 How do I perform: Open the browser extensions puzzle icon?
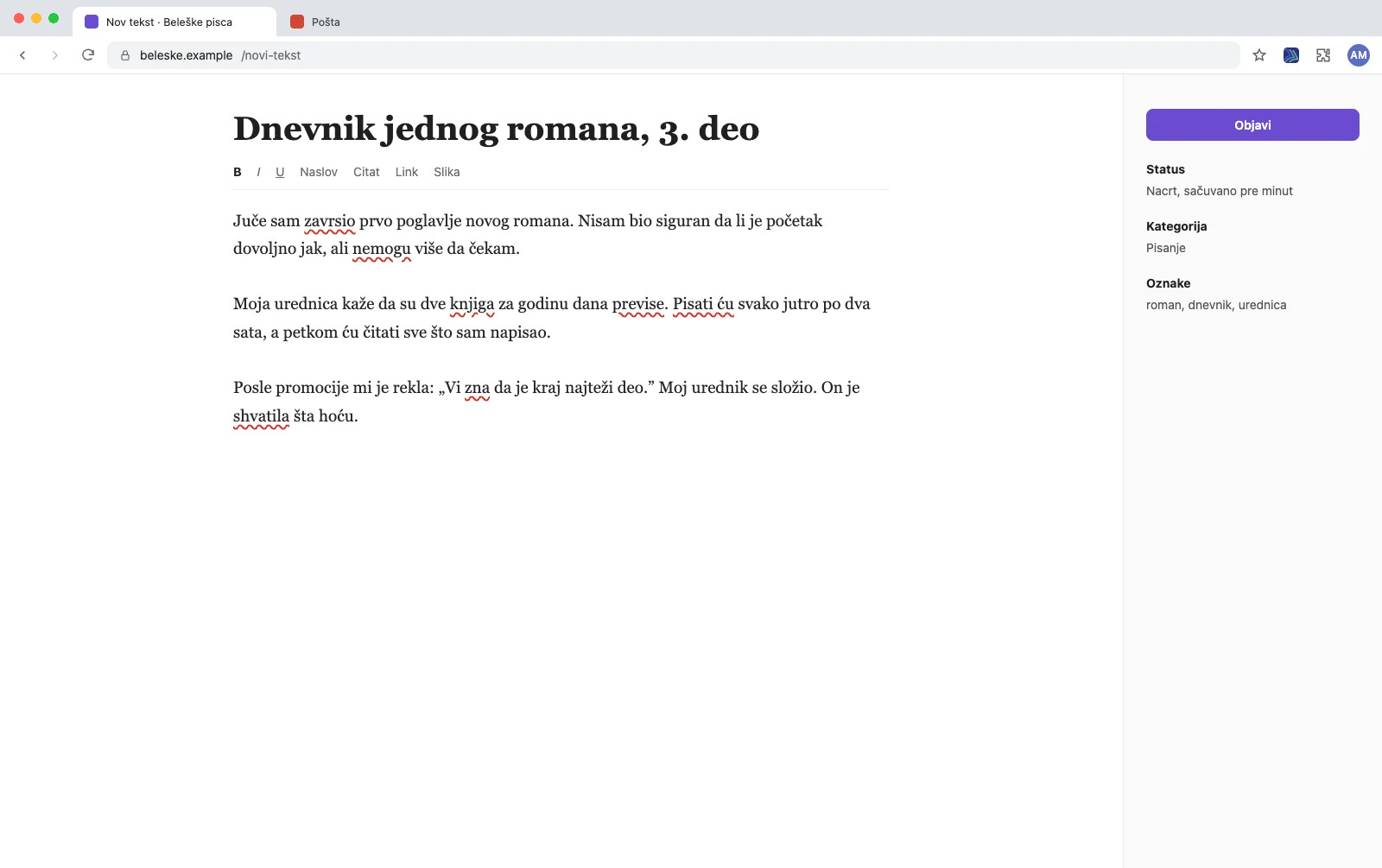click(1323, 55)
